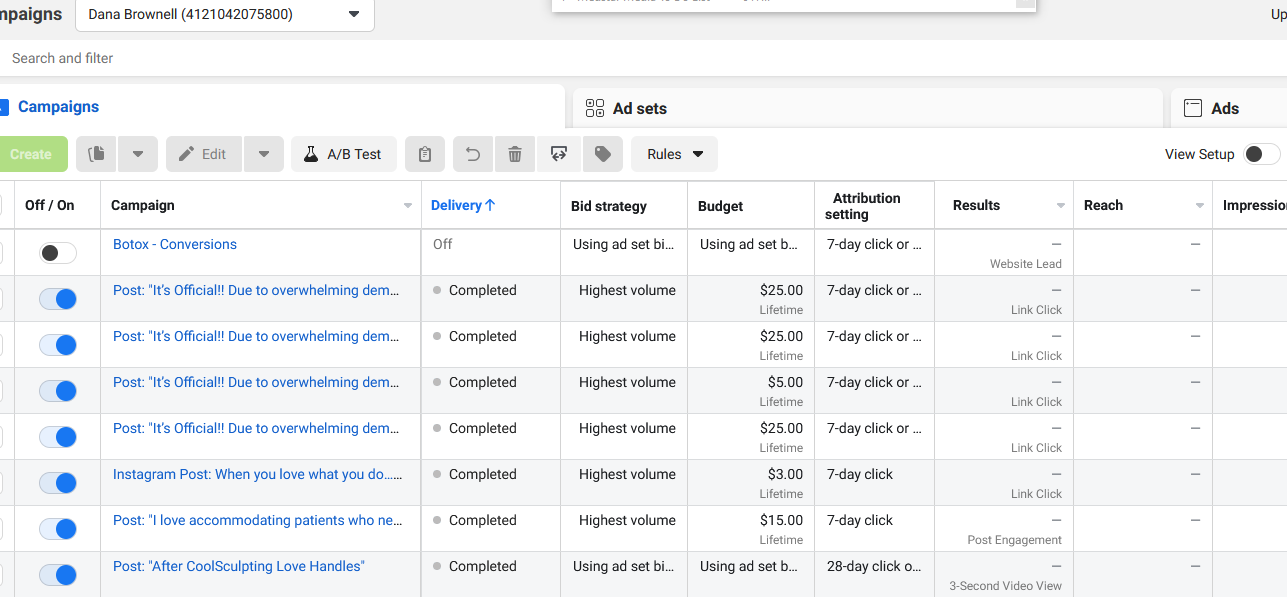Click the duplicate campaign icon
Image resolution: width=1287 pixels, height=597 pixels.
coord(97,154)
